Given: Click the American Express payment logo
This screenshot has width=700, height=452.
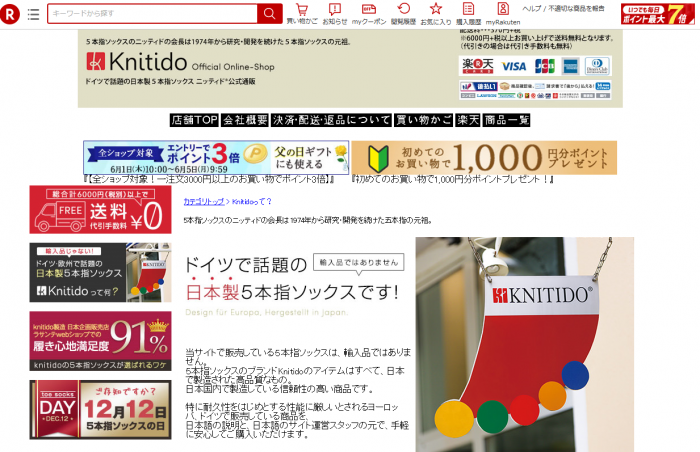Looking at the screenshot, I should (x=571, y=66).
